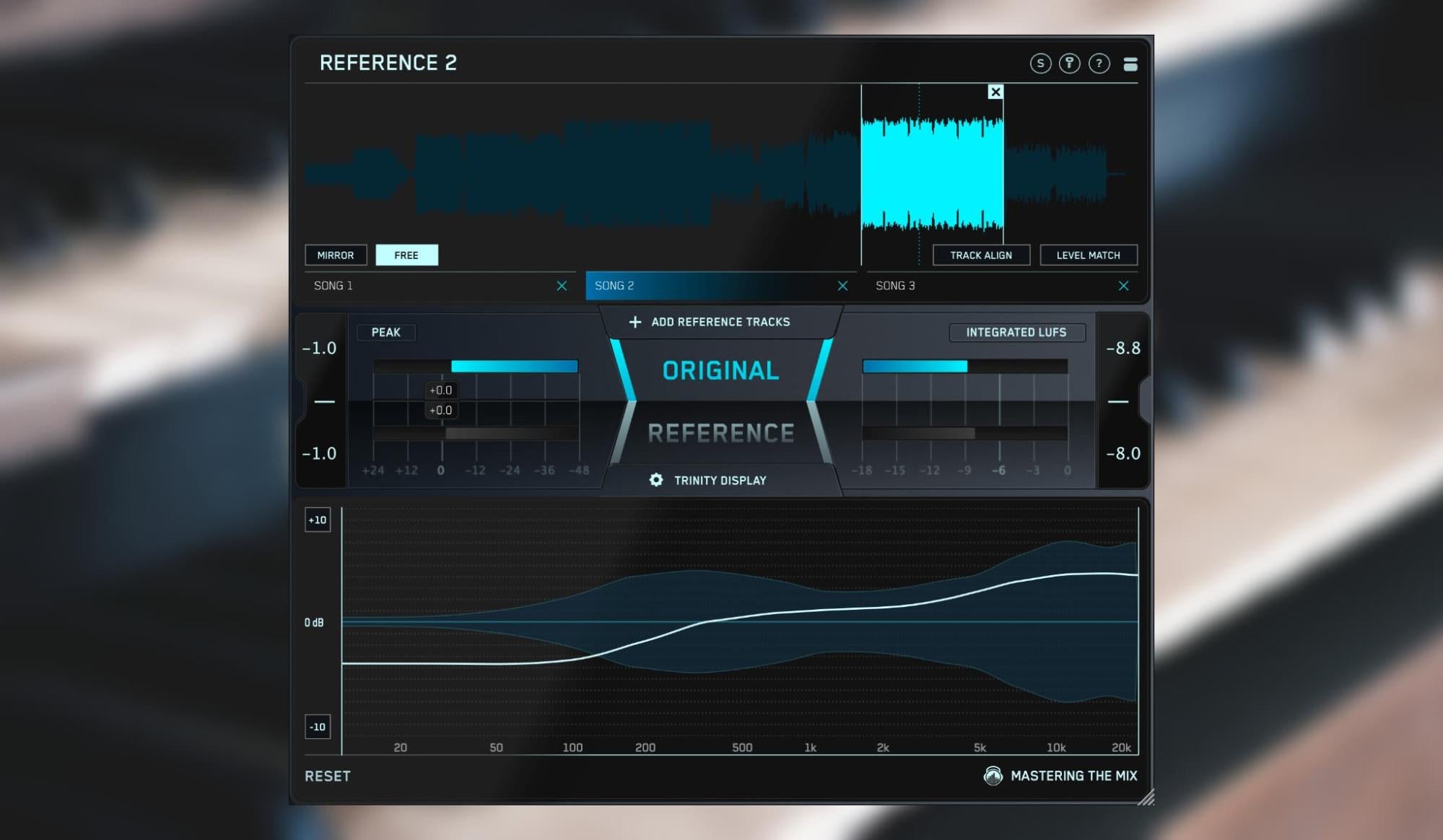Click the 20k frequency label
Viewport: 1443px width, 840px height.
1121,748
